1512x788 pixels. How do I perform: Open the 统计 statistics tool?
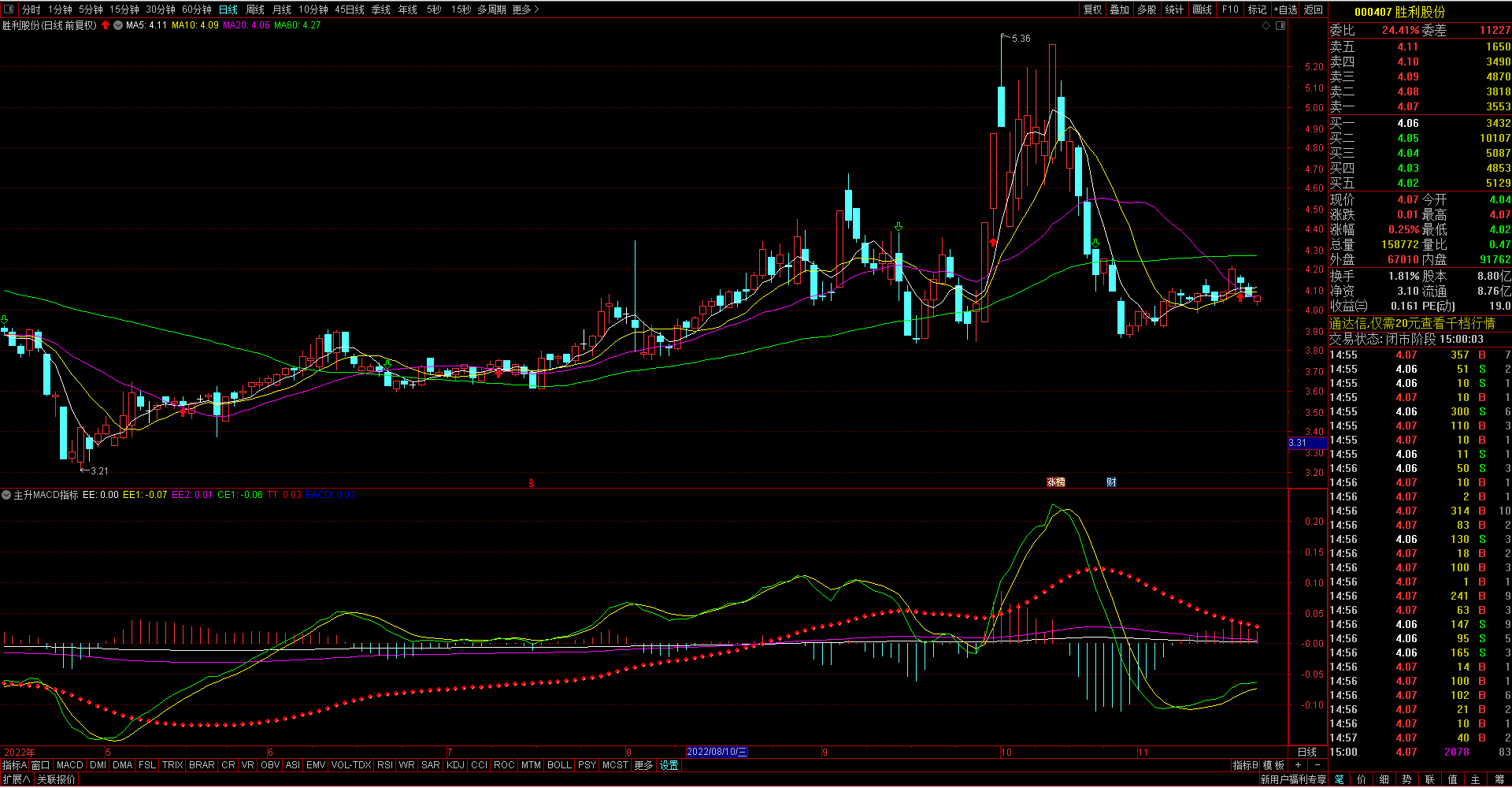1174,9
